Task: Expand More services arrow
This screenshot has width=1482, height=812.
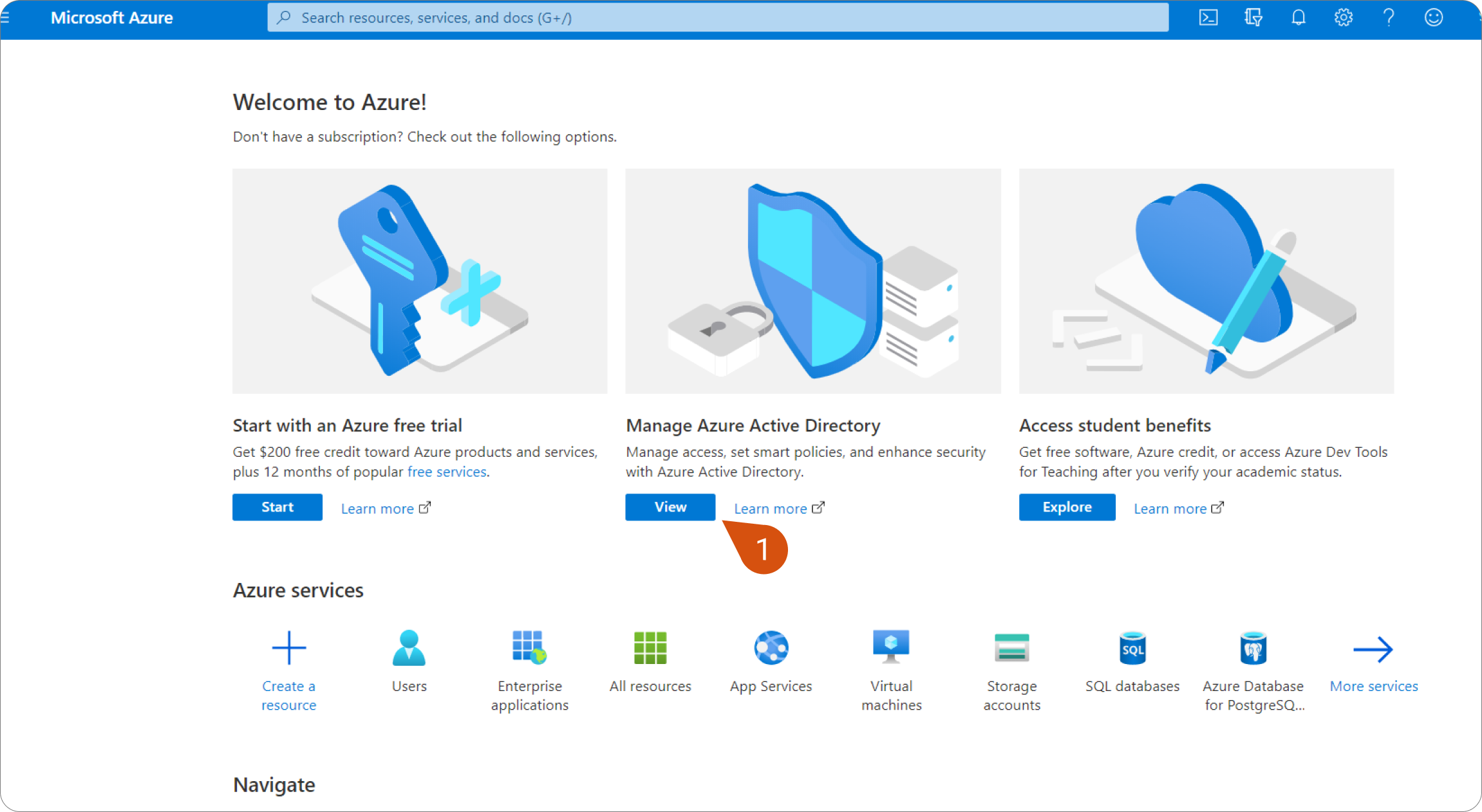Action: [x=1373, y=650]
